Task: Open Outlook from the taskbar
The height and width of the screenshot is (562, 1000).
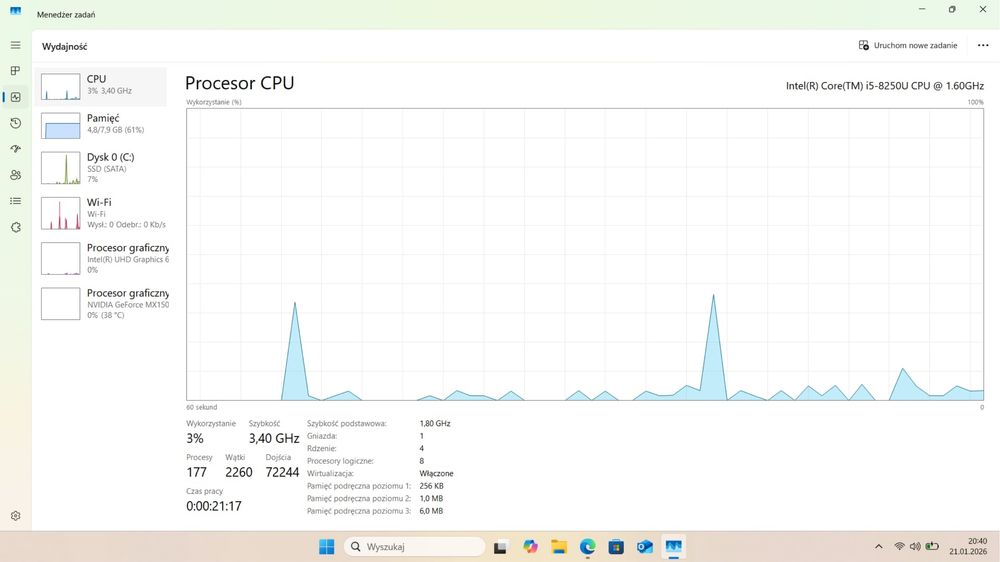Action: (645, 547)
